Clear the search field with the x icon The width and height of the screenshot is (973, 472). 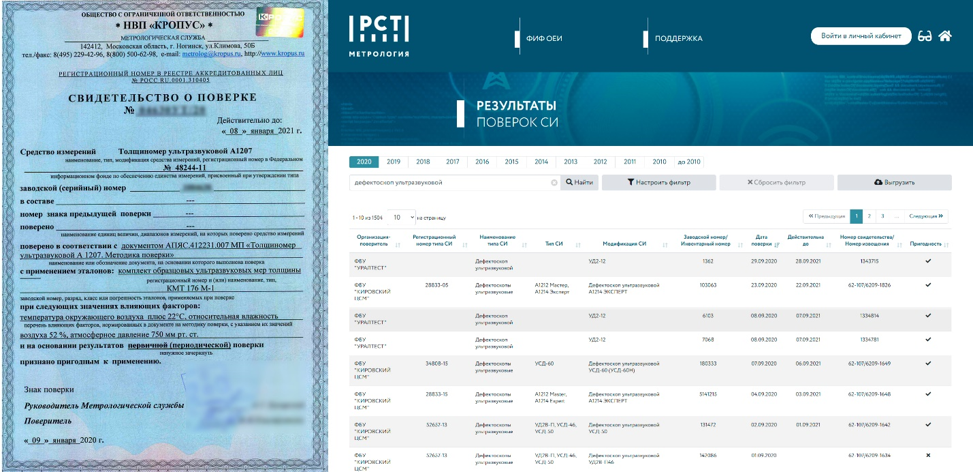pos(554,183)
